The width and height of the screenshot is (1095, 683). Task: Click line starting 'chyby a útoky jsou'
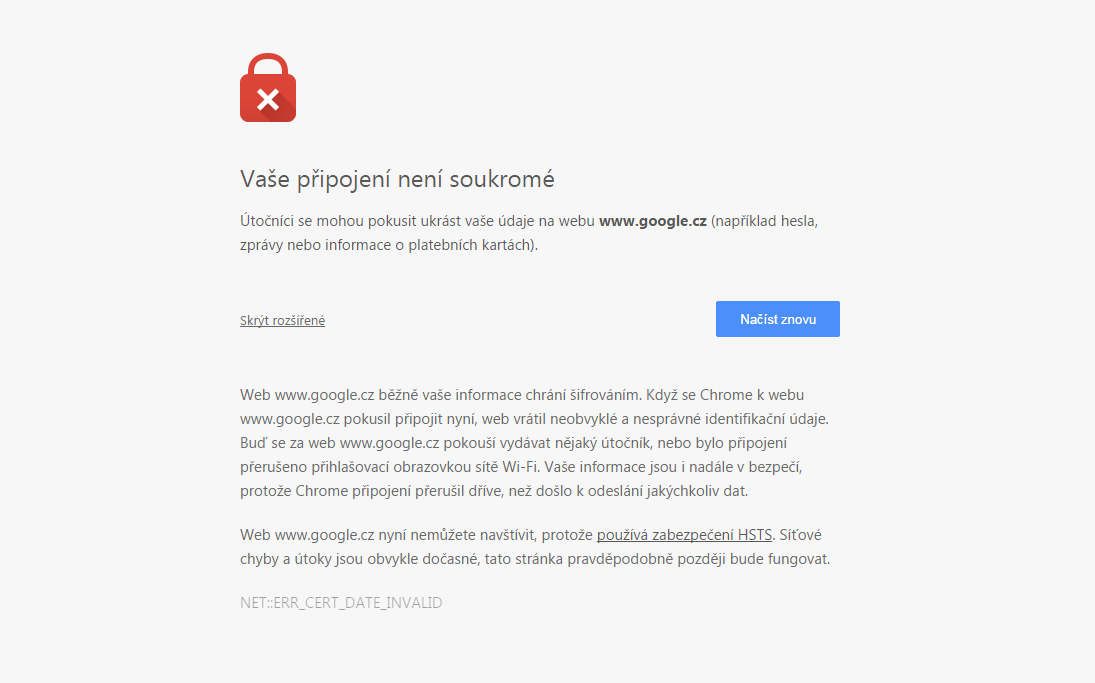535,559
